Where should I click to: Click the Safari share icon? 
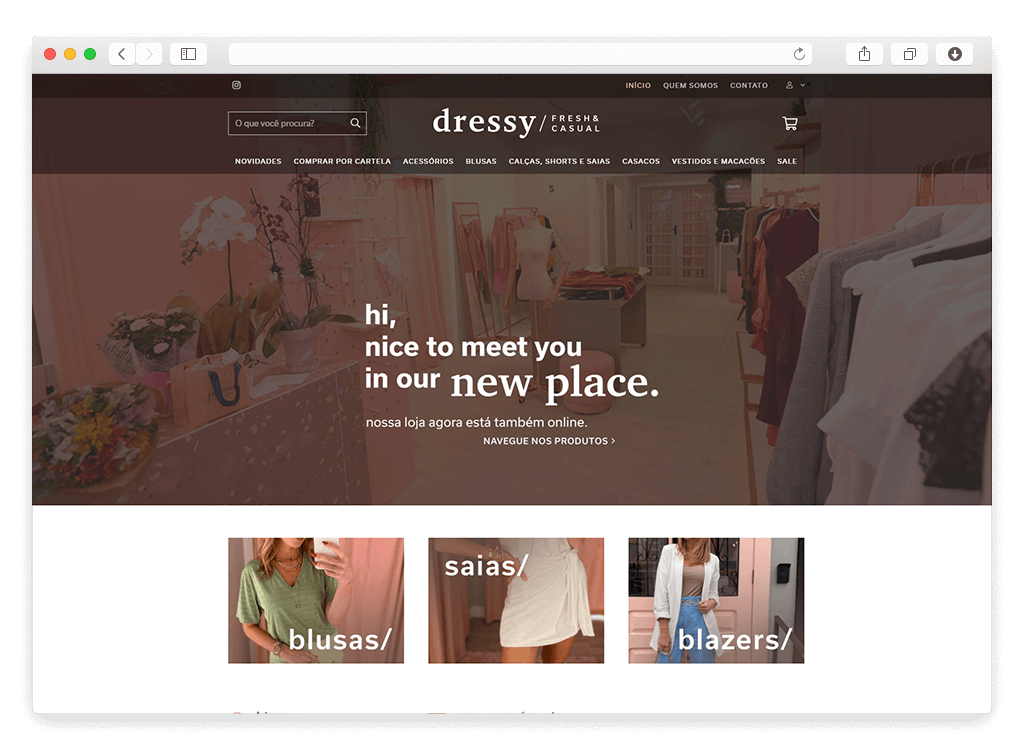(864, 54)
